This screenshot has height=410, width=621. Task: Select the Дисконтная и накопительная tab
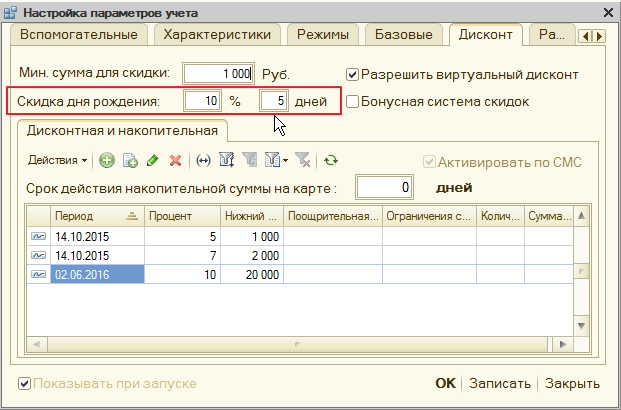pyautogui.click(x=122, y=130)
